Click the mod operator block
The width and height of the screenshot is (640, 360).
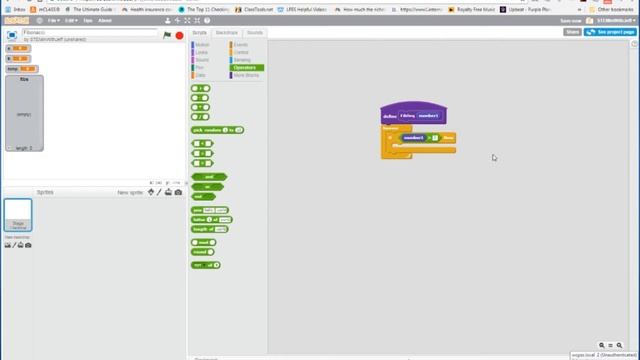point(203,242)
